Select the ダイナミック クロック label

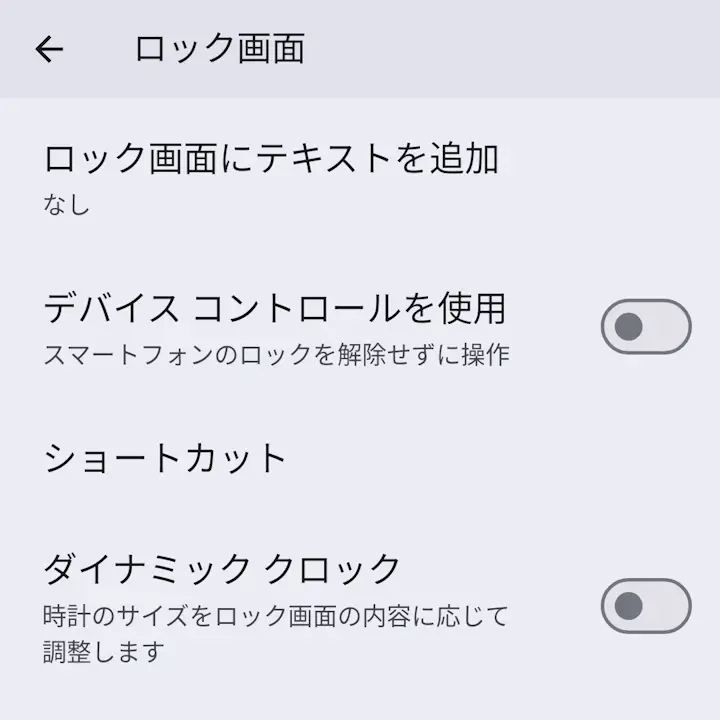(x=222, y=569)
